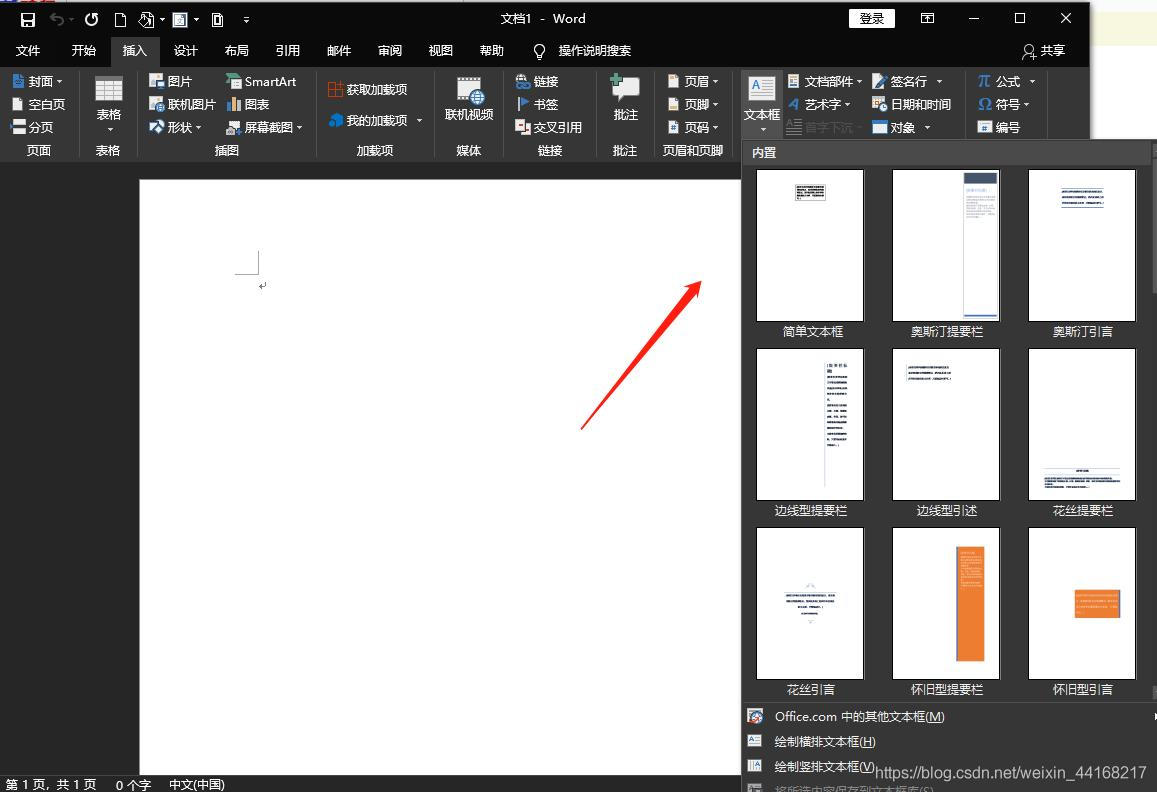Click the 图片 (Picture) insert button
This screenshot has height=792, width=1157.
click(170, 81)
